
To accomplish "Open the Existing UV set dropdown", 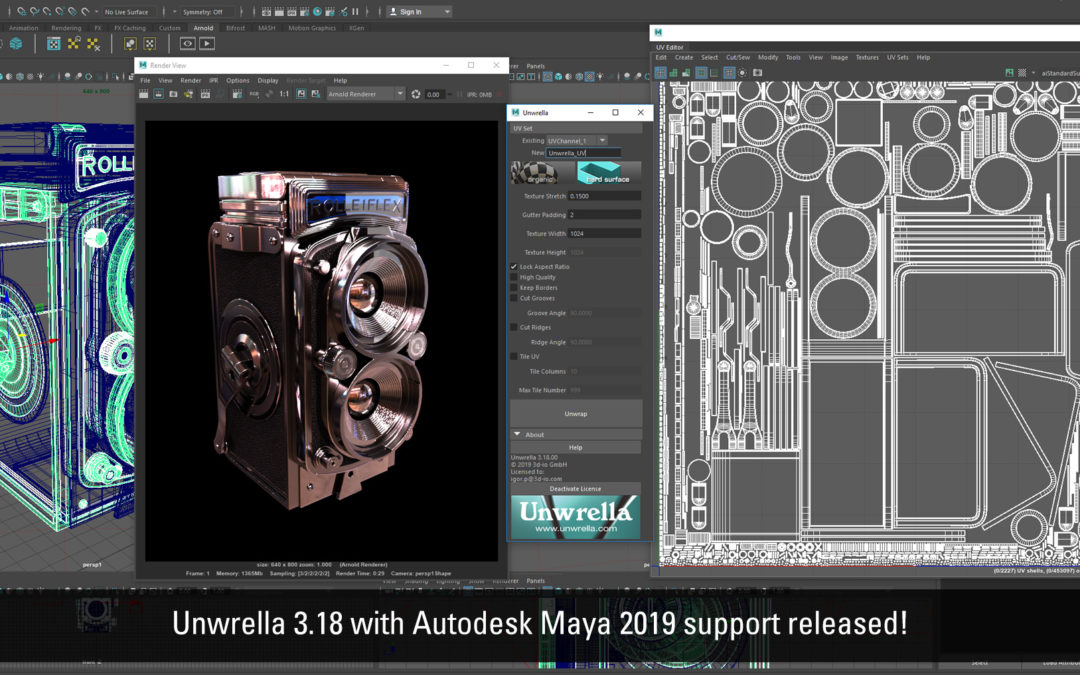I will tap(577, 141).
